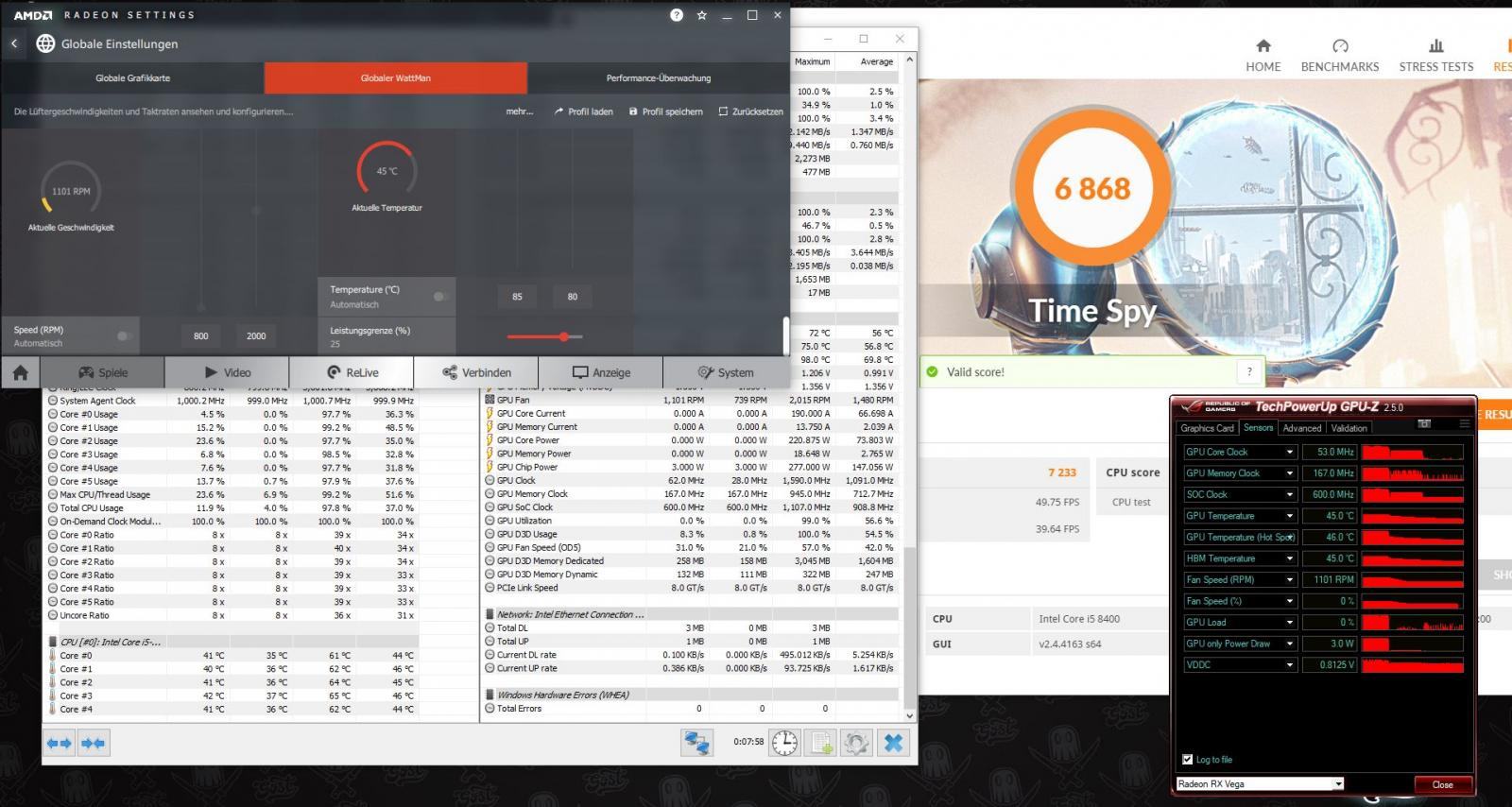Screen dimensions: 1512x807
Task: Click the HWiNFO blue X close sensors icon
Action: [x=893, y=743]
